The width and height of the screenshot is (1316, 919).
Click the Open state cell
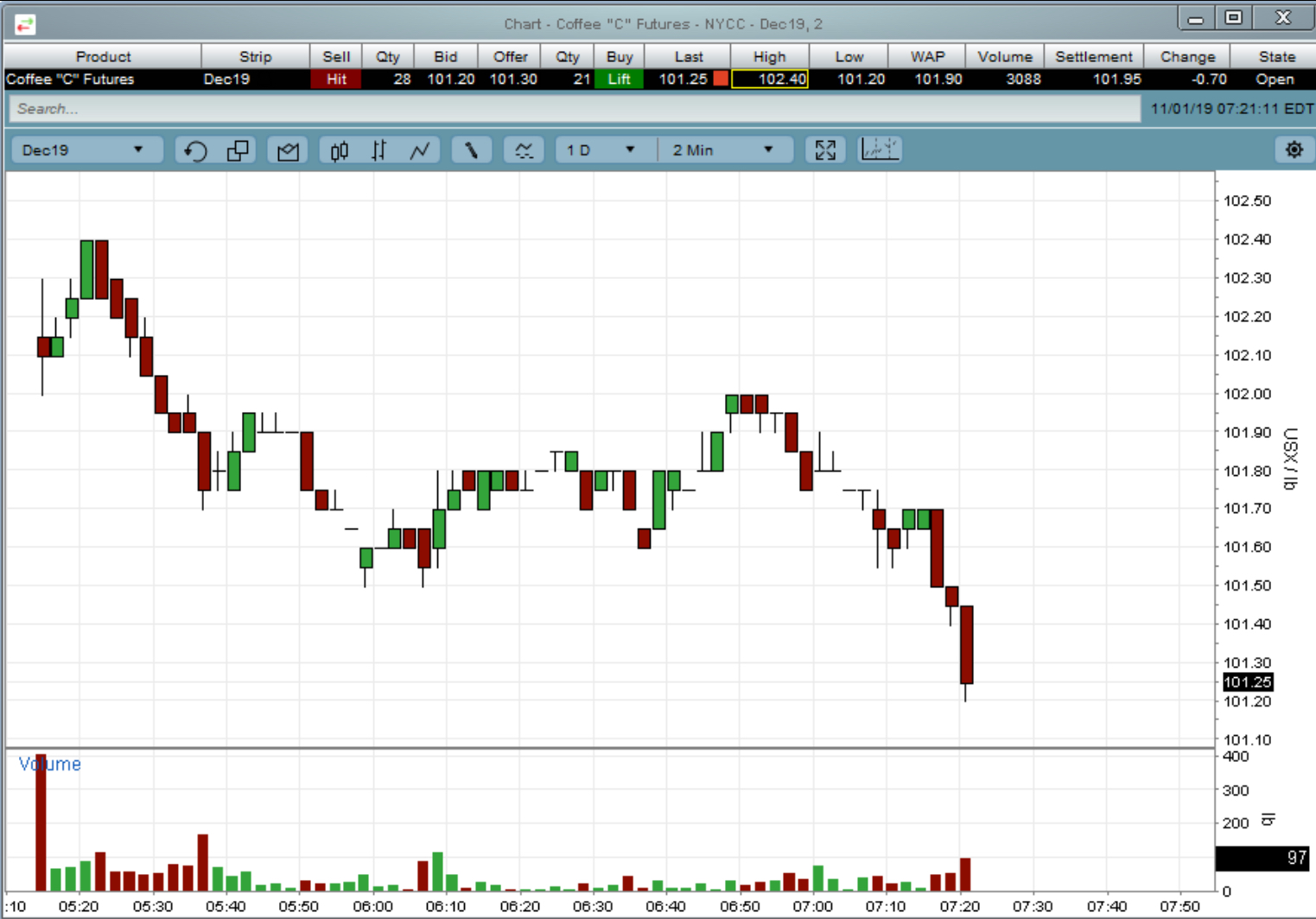tap(1275, 79)
